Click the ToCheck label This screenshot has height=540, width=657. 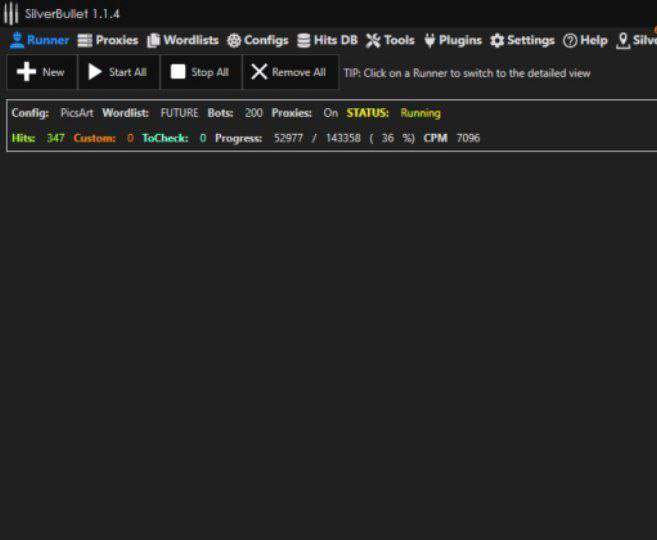click(165, 138)
